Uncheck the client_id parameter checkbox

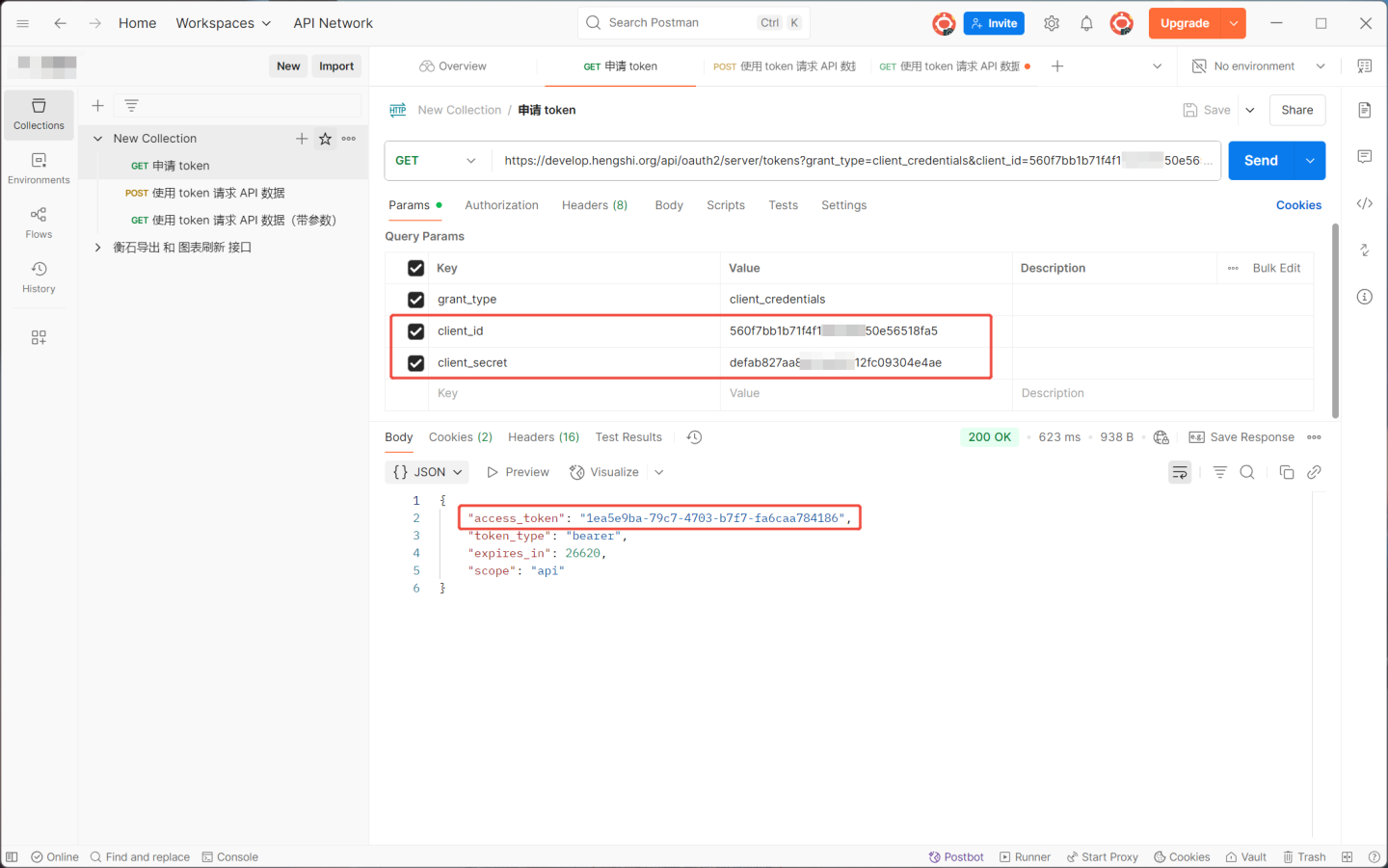pyautogui.click(x=415, y=331)
